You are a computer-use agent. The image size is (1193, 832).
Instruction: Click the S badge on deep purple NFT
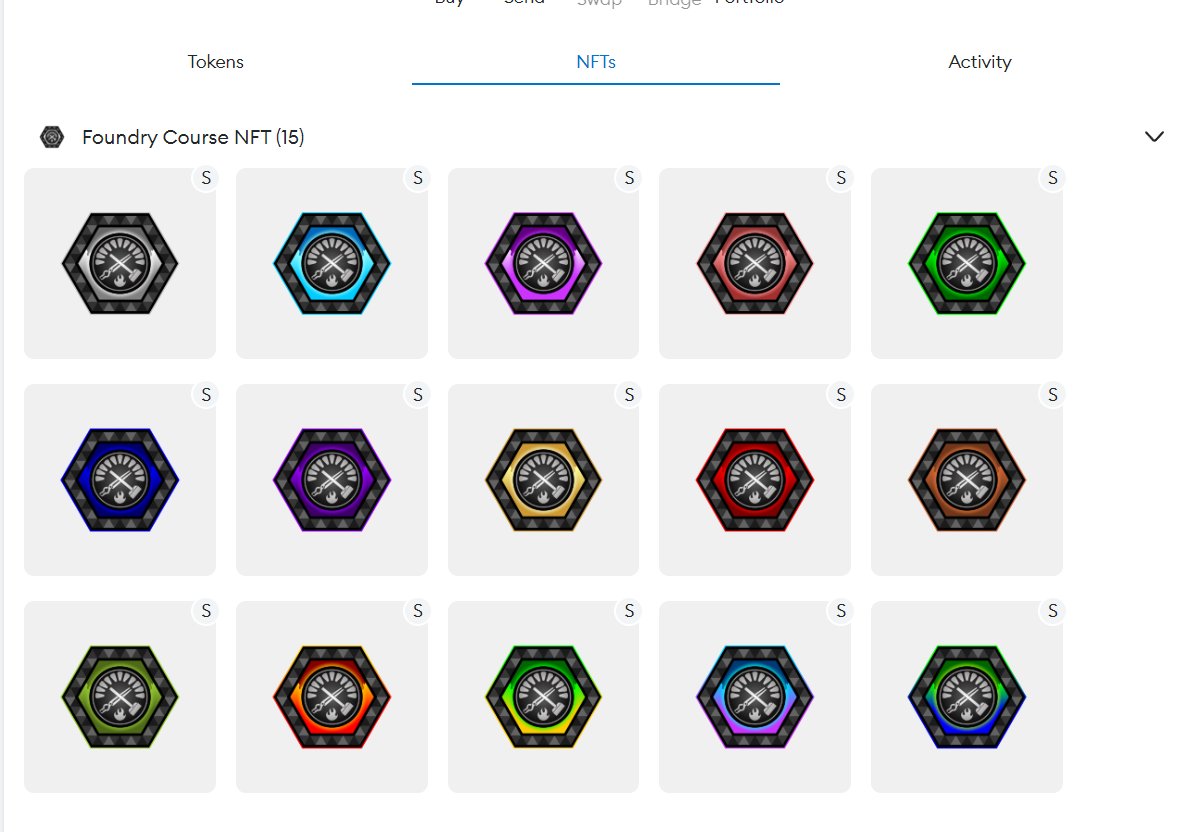(x=418, y=395)
